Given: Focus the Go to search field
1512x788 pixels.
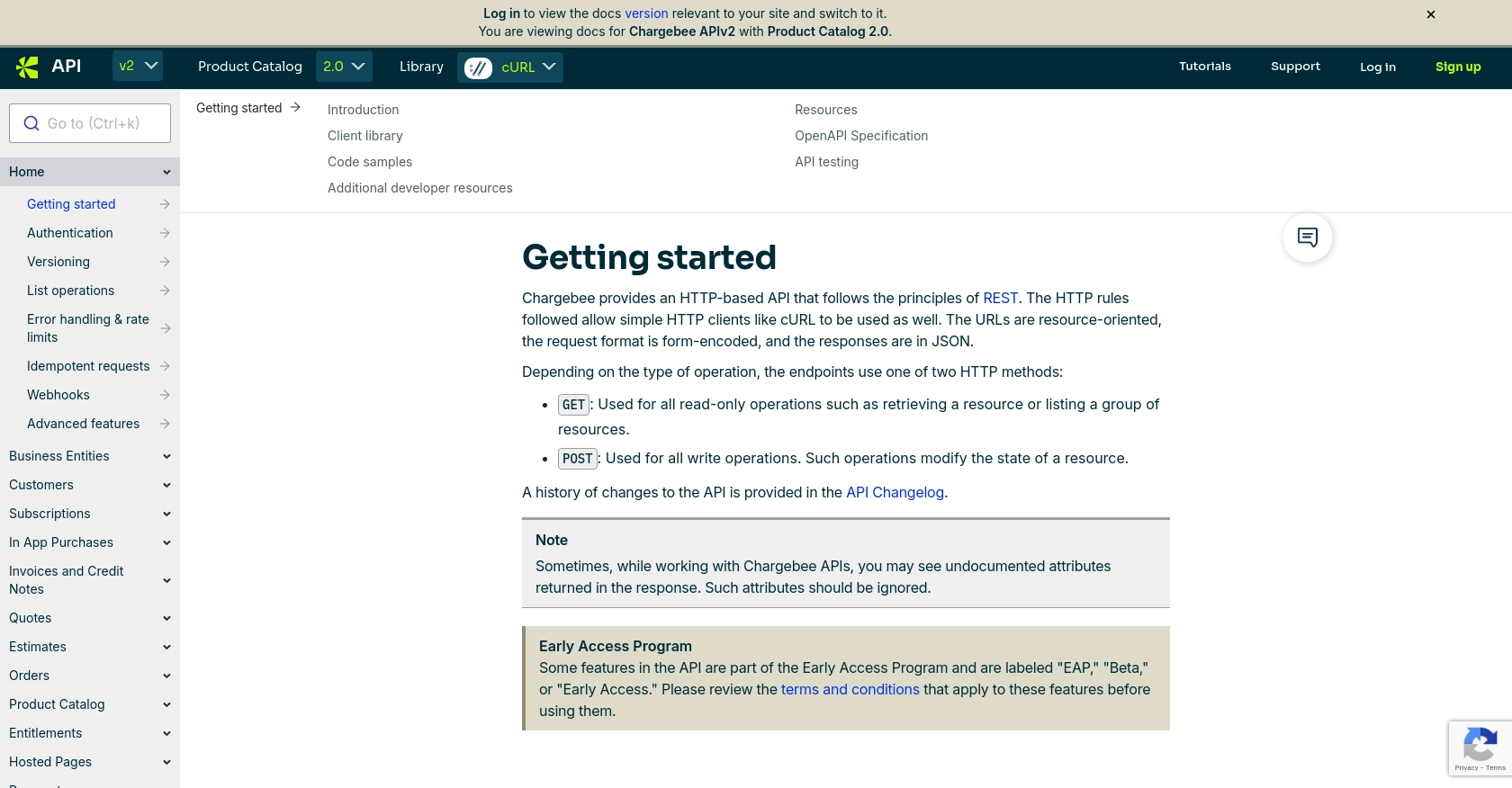Looking at the screenshot, I should coord(90,123).
